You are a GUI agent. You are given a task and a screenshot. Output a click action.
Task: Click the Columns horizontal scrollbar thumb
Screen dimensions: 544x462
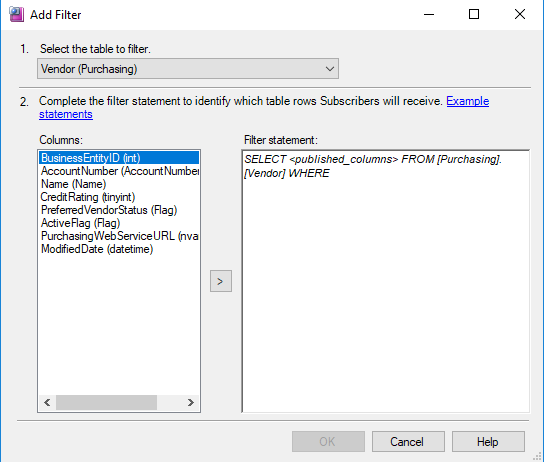pyautogui.click(x=106, y=402)
